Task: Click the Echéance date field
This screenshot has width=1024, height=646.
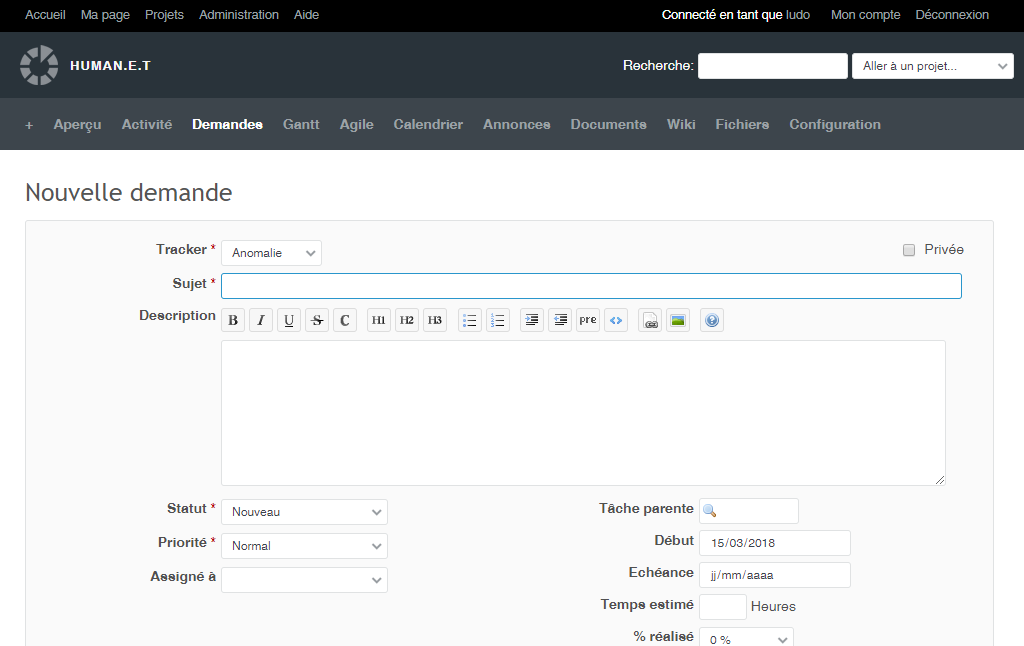Action: coord(775,575)
